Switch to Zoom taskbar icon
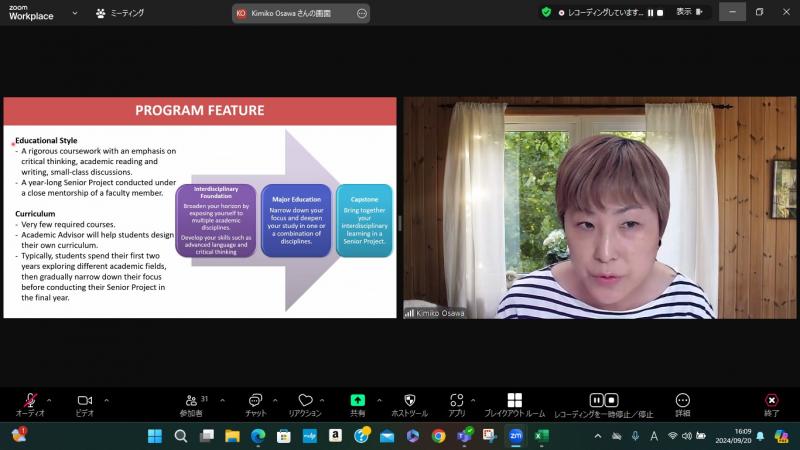The image size is (800, 450). pyautogui.click(x=516, y=436)
